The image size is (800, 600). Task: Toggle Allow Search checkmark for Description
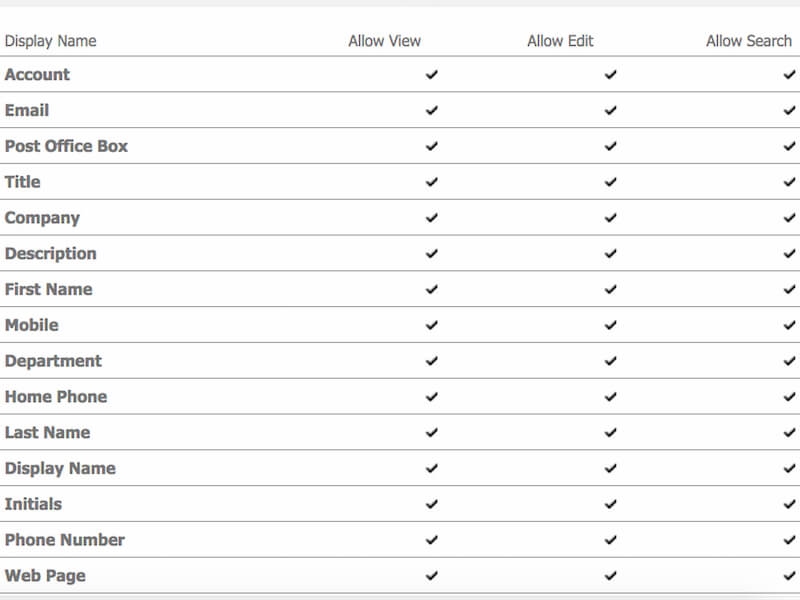[x=789, y=254]
